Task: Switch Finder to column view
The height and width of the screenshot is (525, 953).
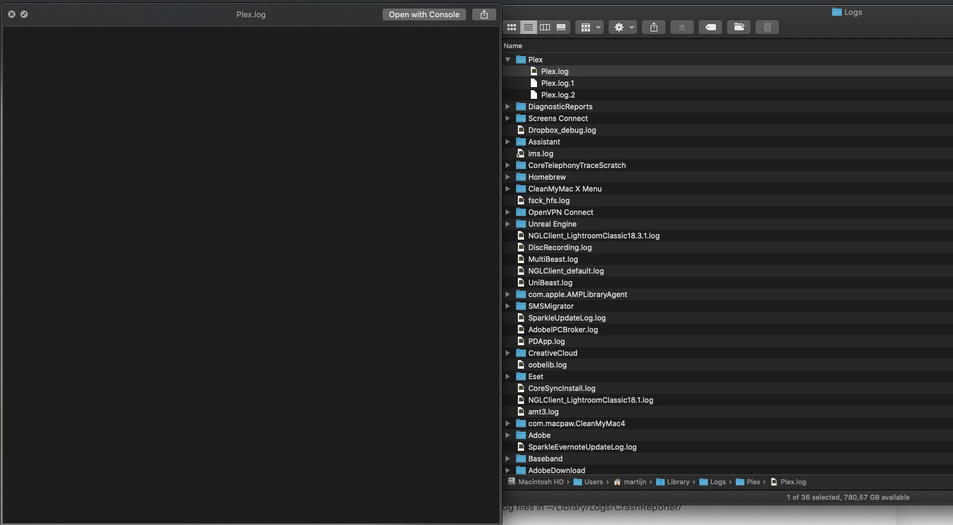Action: 545,27
